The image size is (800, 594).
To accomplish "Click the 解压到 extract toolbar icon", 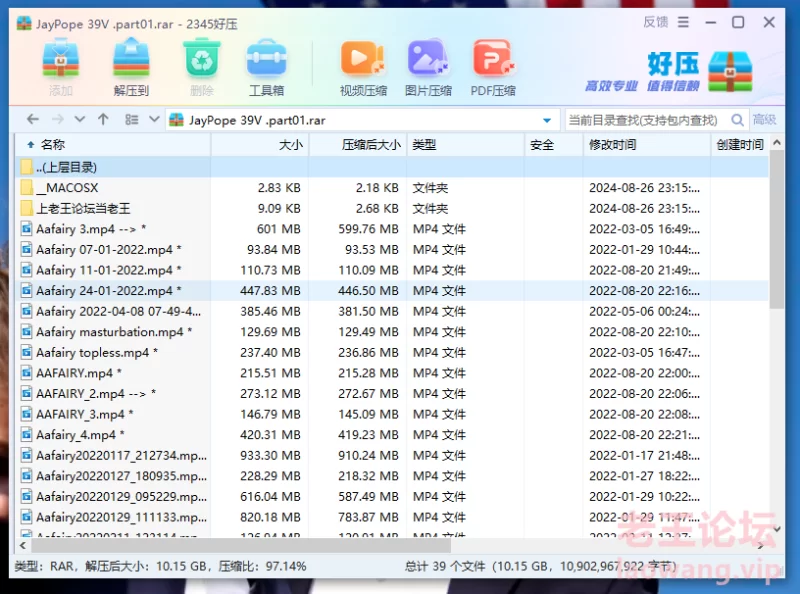I will click(131, 67).
